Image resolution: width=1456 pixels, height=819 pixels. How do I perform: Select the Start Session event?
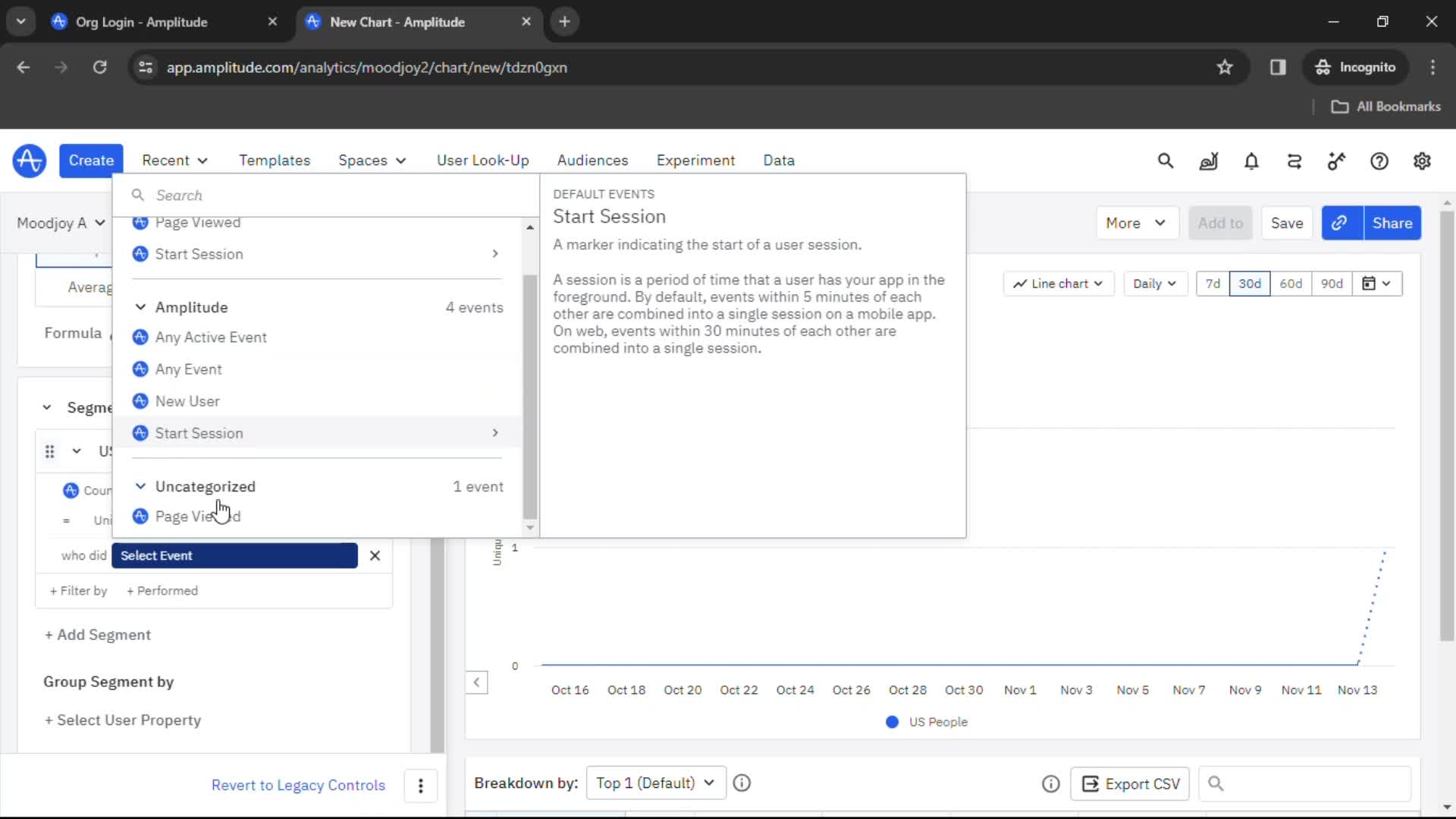(198, 432)
